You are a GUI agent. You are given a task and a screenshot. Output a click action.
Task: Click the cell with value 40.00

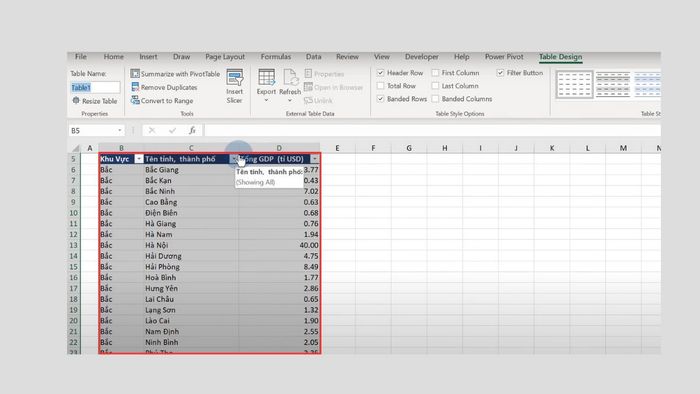[279, 245]
